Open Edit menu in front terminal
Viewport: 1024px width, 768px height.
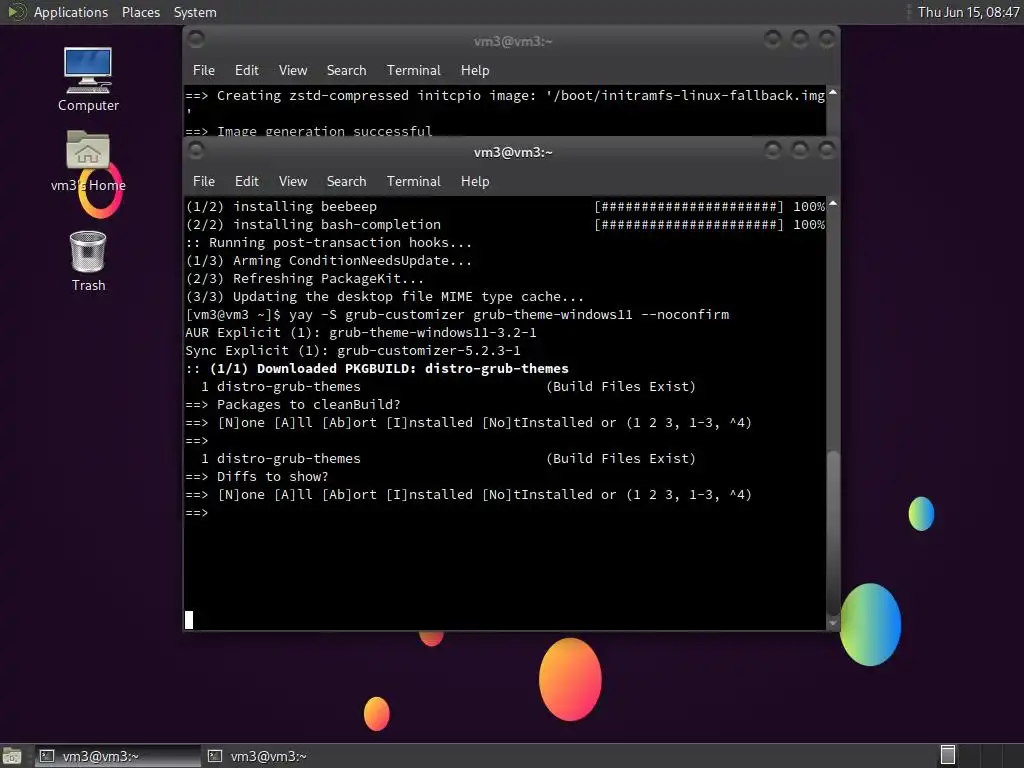246,181
